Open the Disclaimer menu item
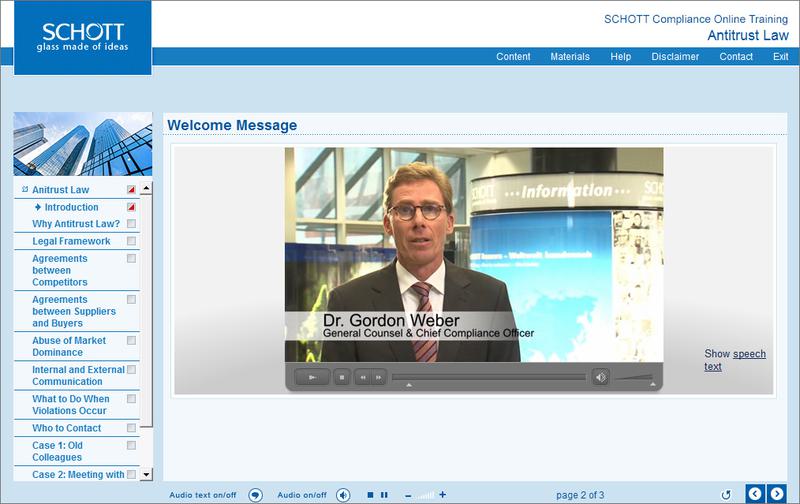This screenshot has height=504, width=800. coord(675,57)
